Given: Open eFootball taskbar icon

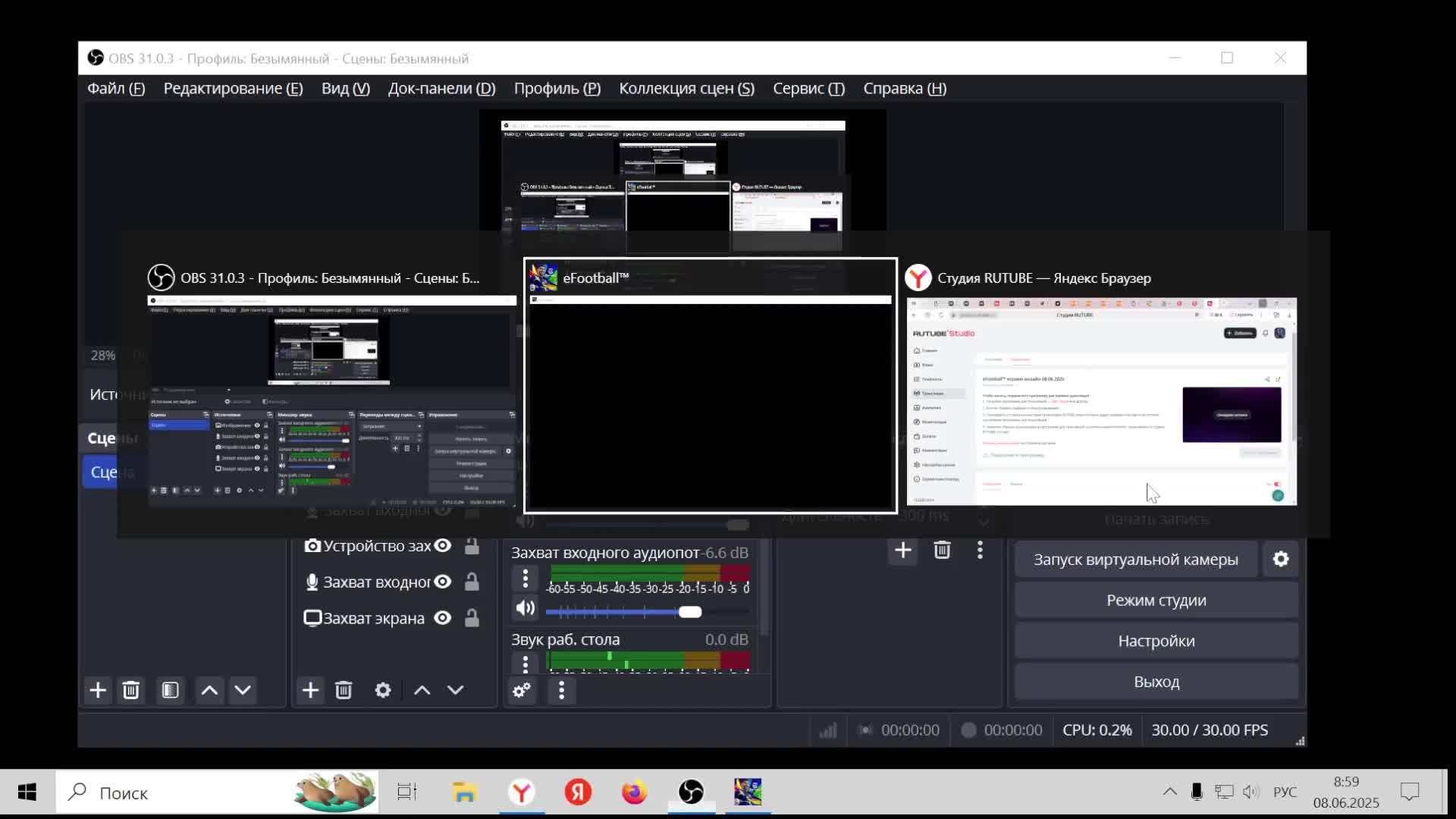Looking at the screenshot, I should (748, 793).
